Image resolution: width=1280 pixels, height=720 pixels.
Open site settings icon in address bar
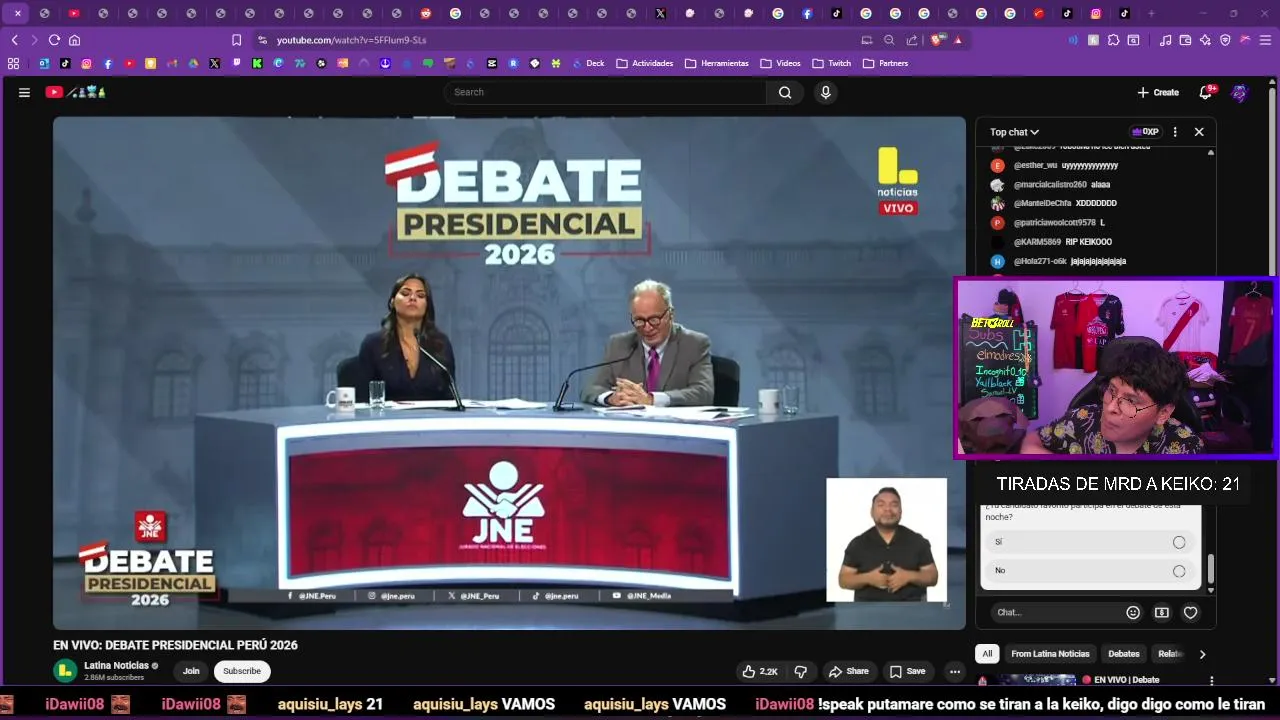pyautogui.click(x=262, y=40)
